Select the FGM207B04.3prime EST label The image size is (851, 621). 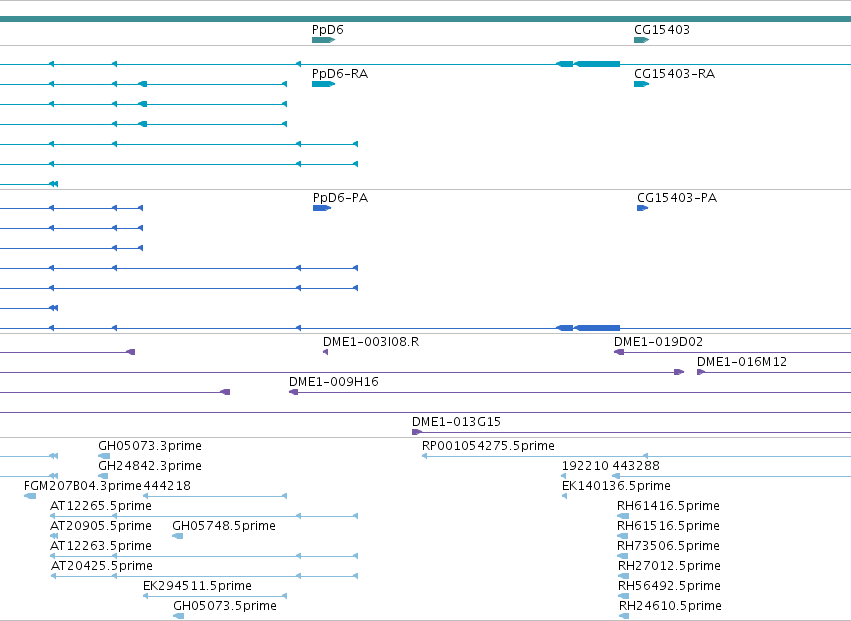tap(82, 486)
